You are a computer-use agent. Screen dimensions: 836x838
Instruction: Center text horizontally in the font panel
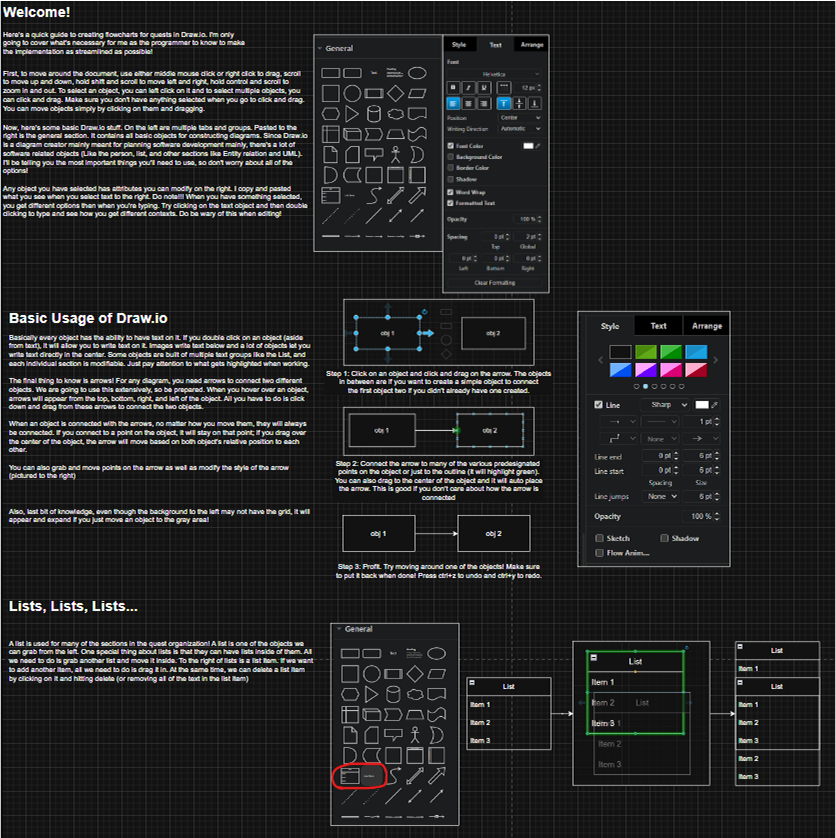point(468,103)
